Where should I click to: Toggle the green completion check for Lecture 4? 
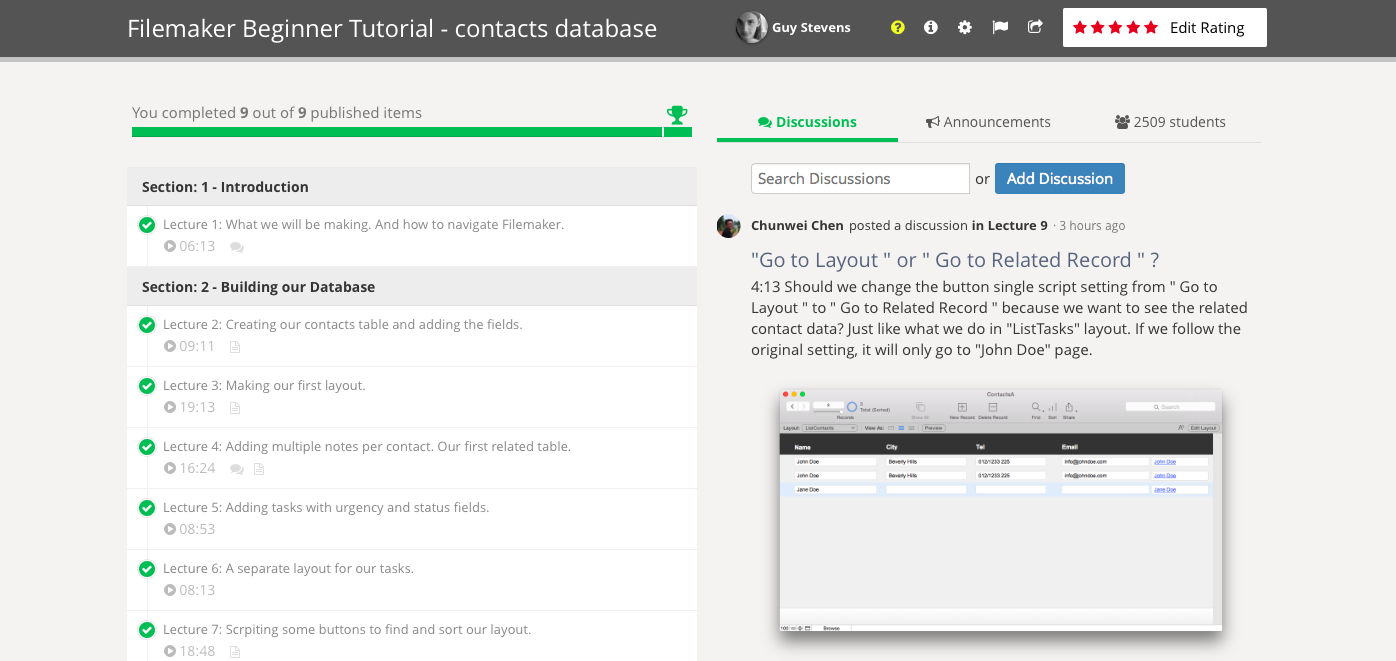point(147,447)
